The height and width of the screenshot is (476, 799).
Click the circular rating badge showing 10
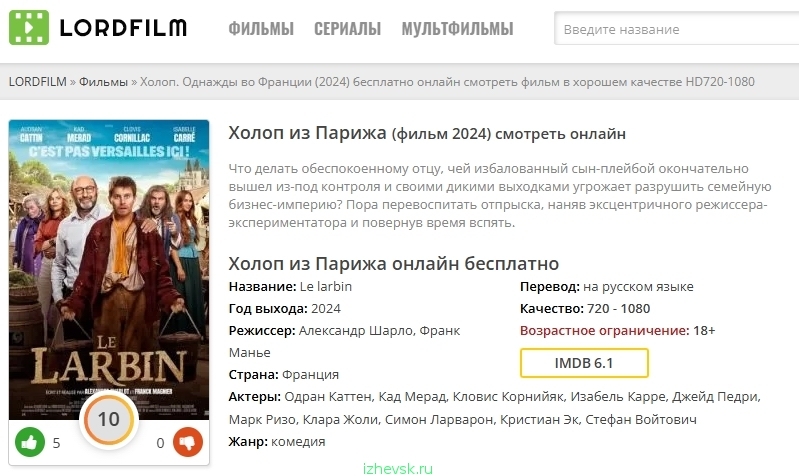(109, 419)
